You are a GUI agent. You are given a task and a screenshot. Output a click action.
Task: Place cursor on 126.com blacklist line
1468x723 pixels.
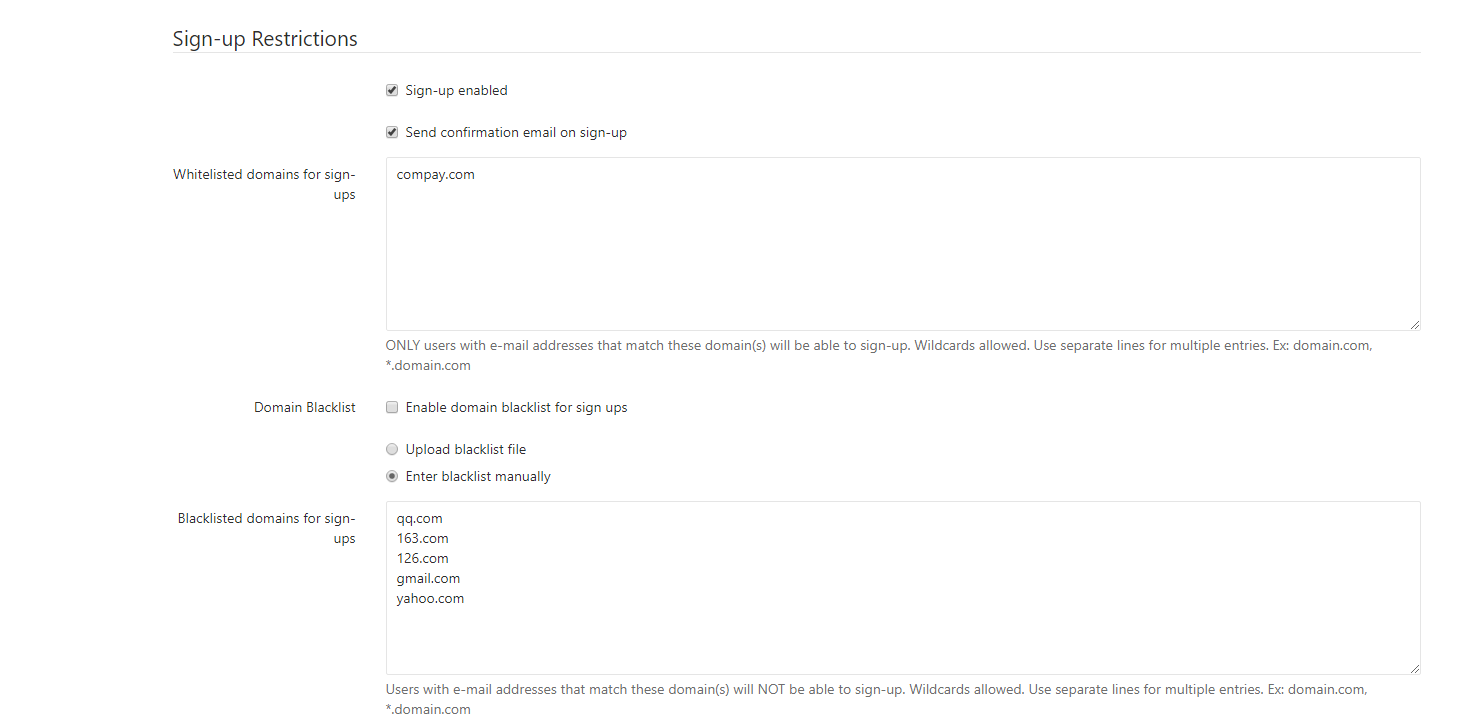[x=422, y=559]
